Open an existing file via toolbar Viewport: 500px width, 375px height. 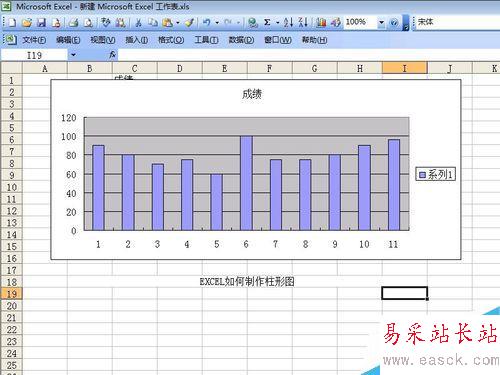point(26,22)
